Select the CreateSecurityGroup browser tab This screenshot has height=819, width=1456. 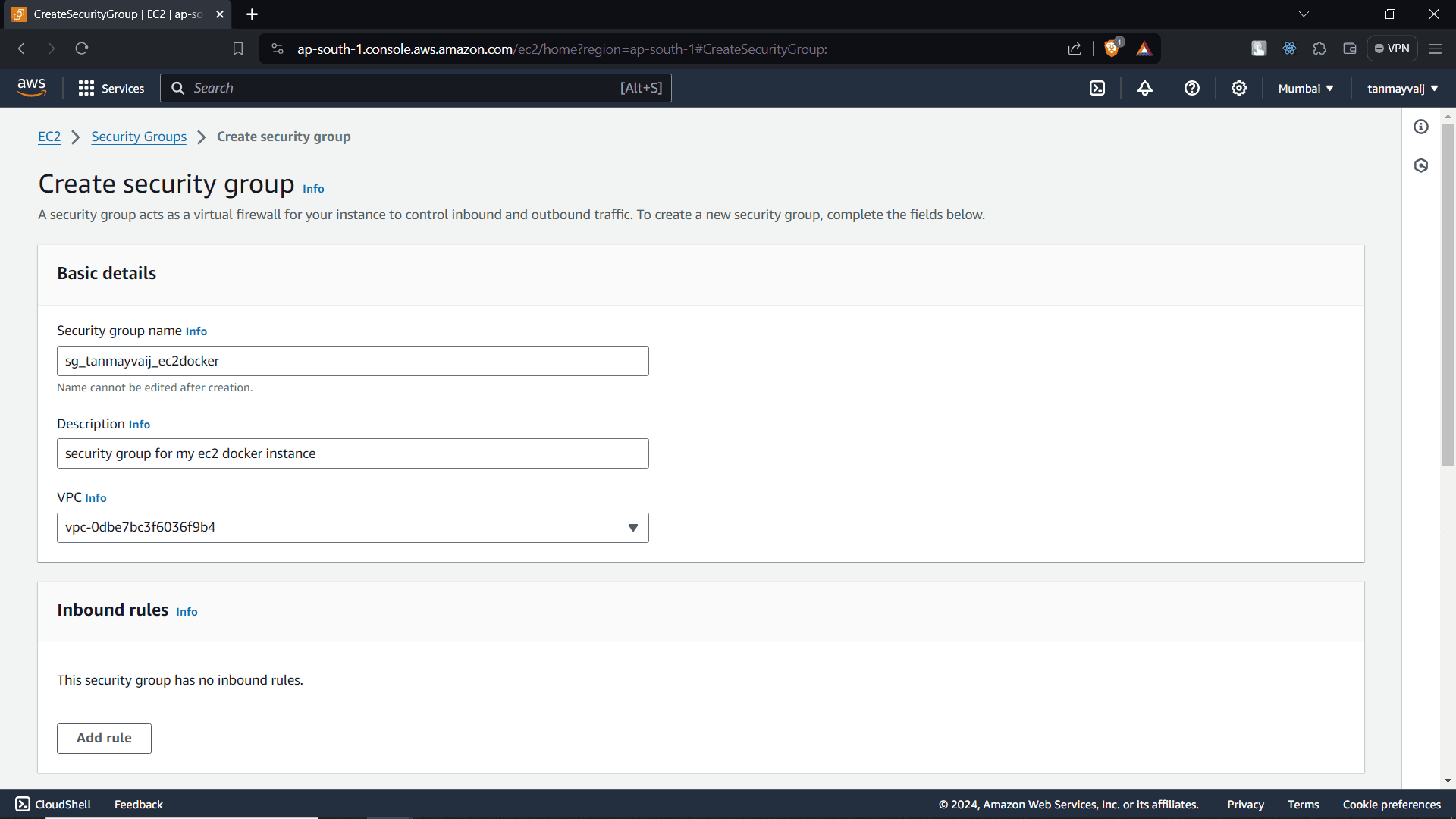tap(114, 14)
